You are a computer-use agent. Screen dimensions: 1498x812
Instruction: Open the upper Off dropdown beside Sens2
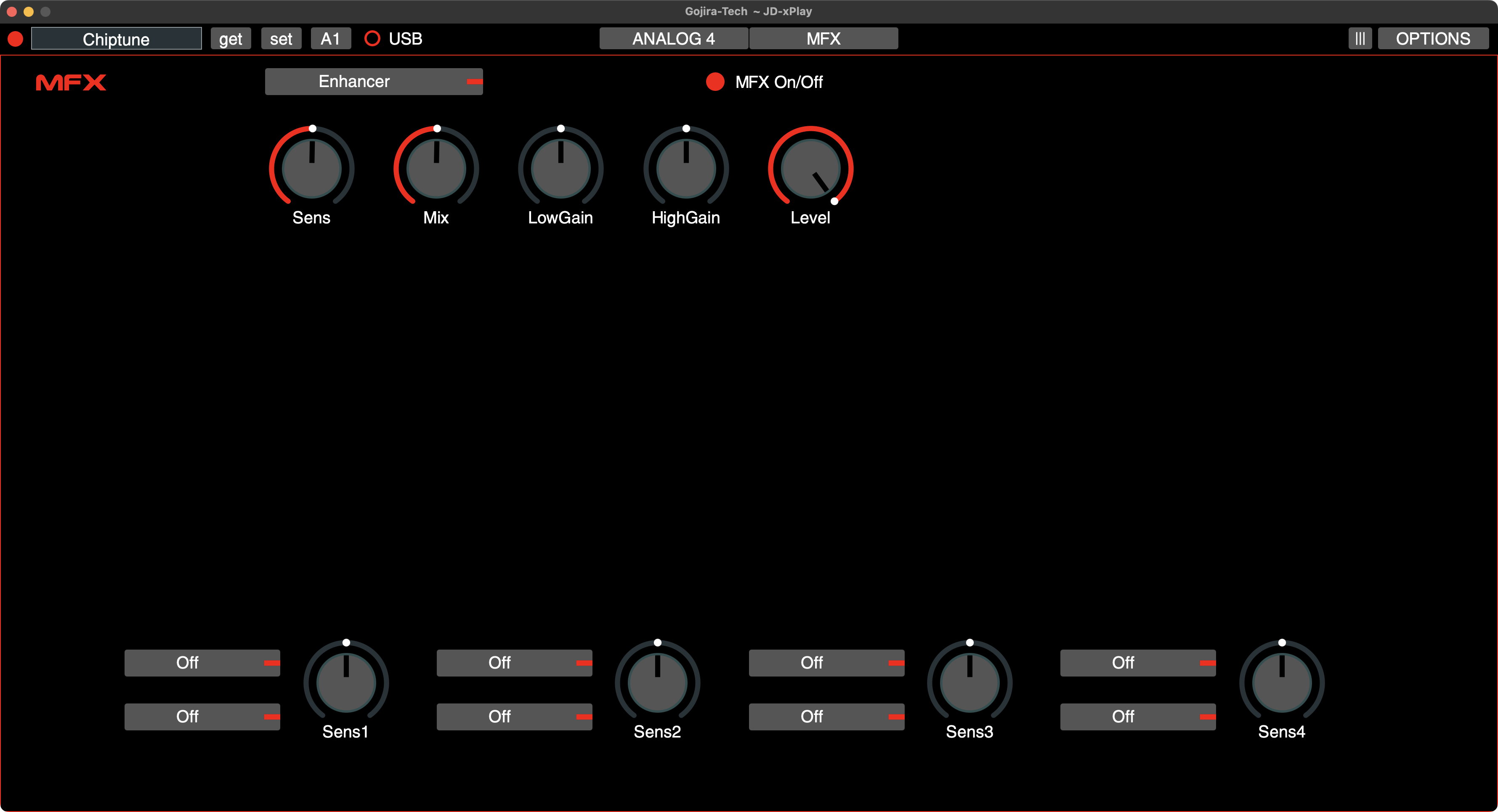[x=515, y=663]
